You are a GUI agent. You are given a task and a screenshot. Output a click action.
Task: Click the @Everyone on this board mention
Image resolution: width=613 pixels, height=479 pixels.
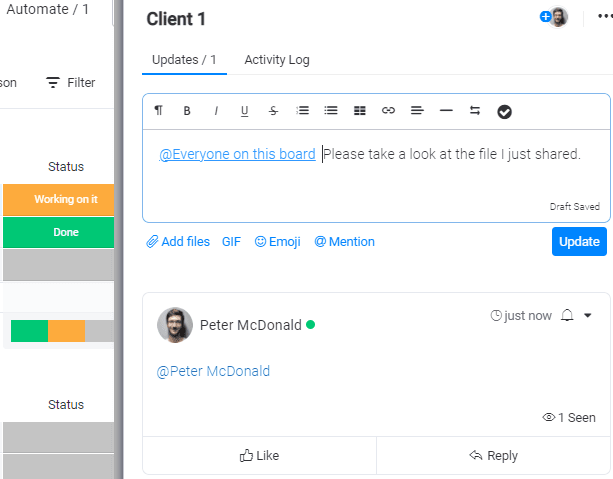(237, 154)
